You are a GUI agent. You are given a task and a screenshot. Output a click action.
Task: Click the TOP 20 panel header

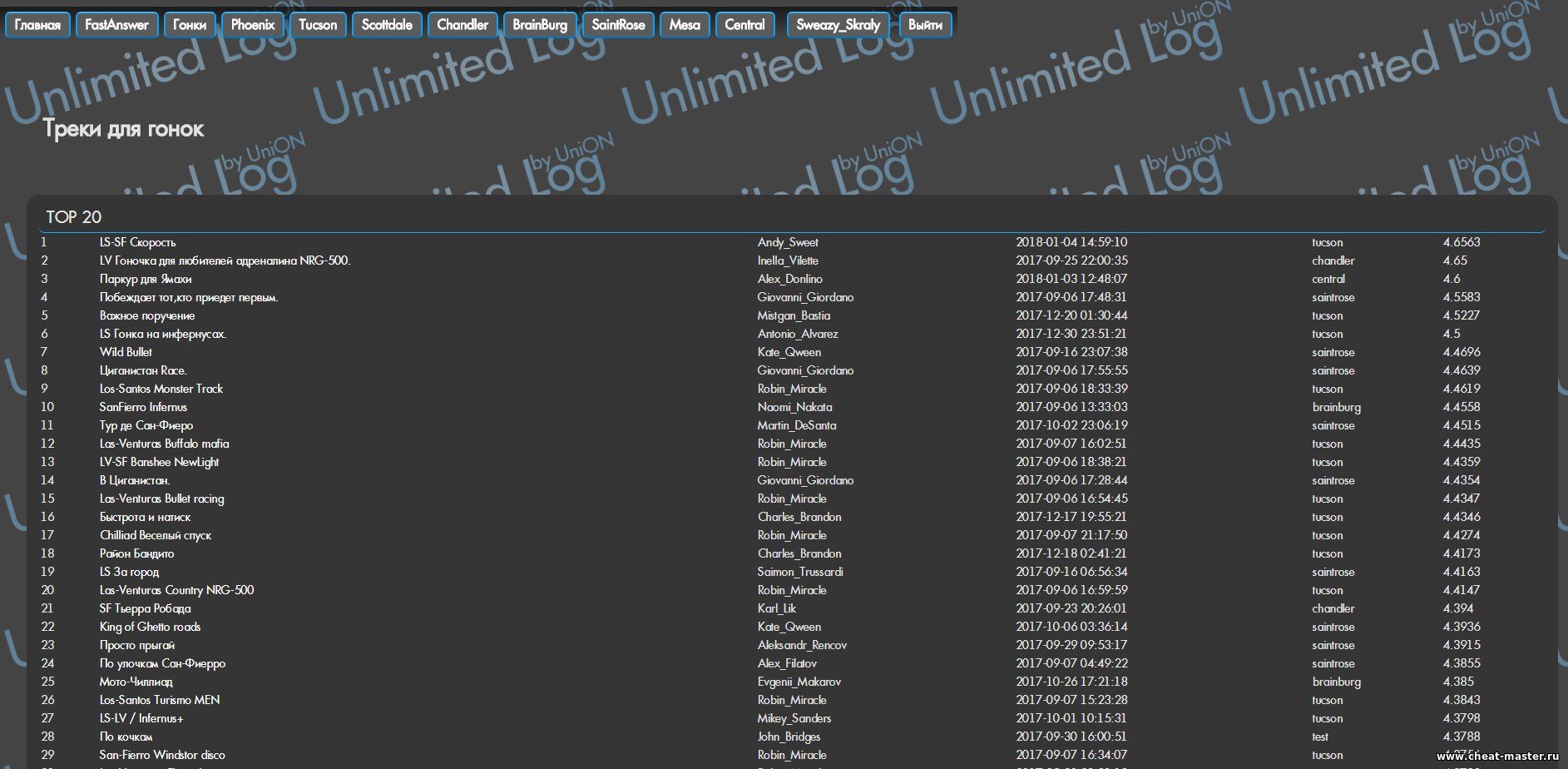pyautogui.click(x=74, y=217)
